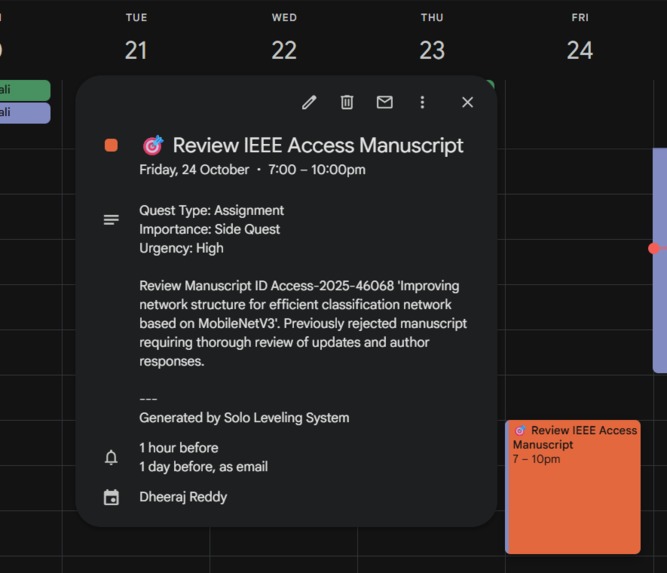Click the bell reminder icon
Viewport: 667px width, 573px height.
coord(111,457)
